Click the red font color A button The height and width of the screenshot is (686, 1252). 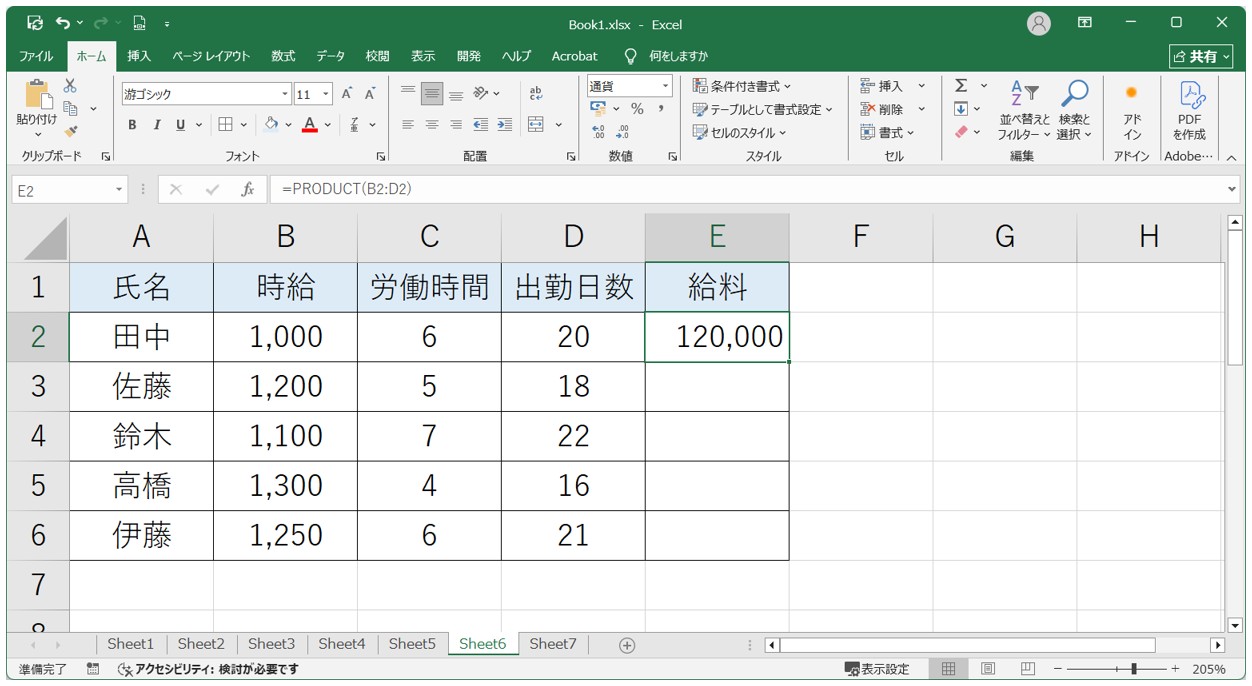click(310, 125)
